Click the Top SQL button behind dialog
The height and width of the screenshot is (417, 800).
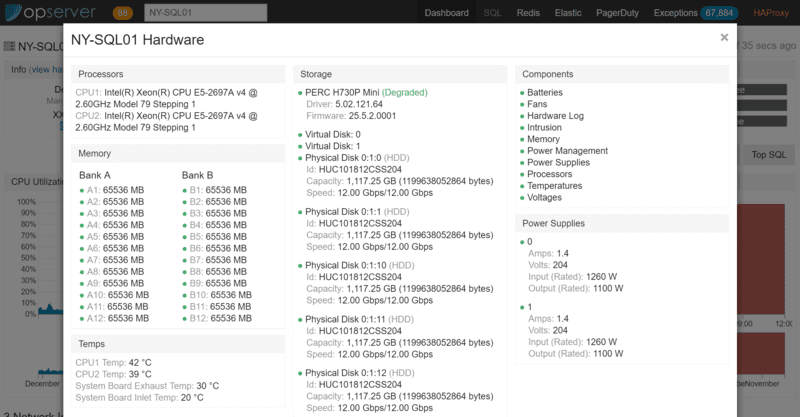(x=768, y=155)
